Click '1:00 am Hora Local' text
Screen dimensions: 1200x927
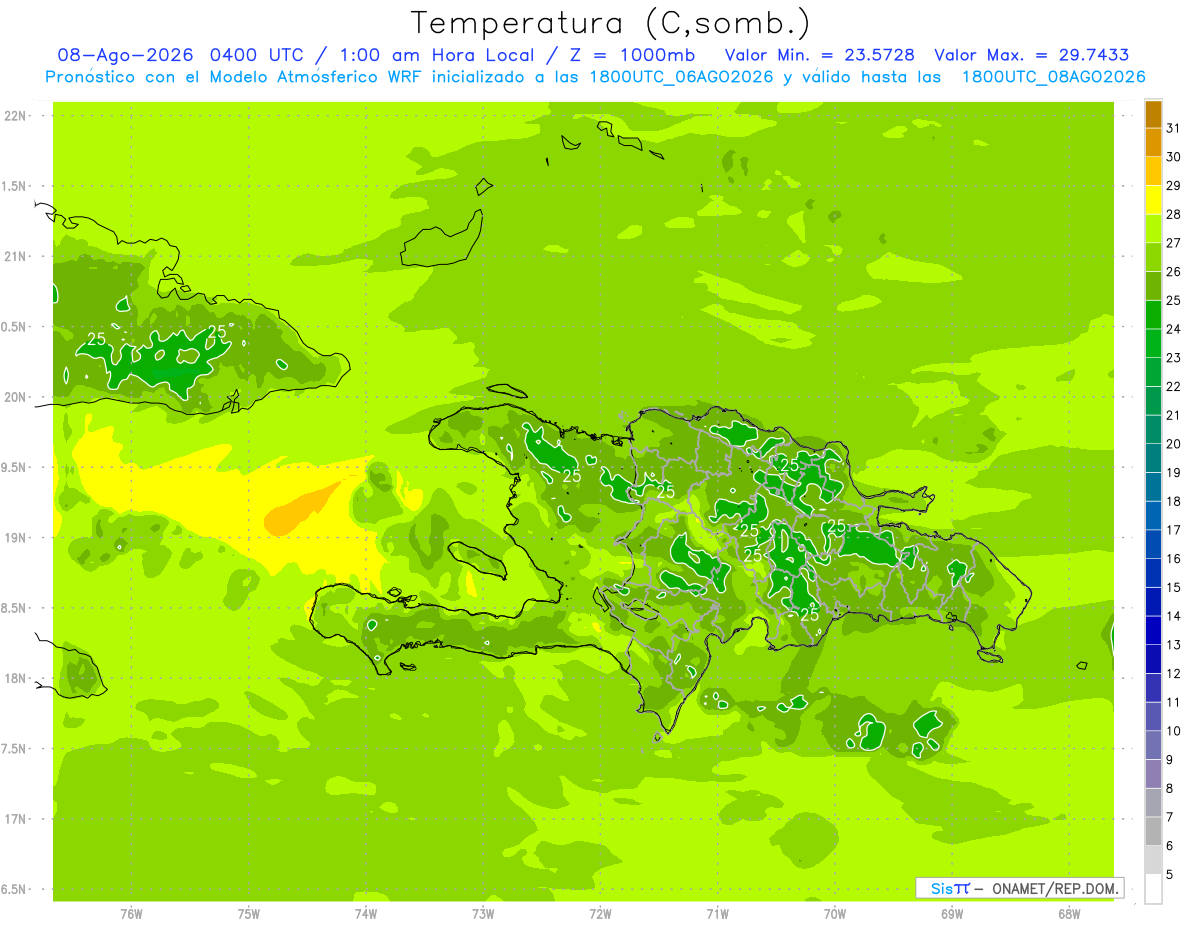point(437,55)
